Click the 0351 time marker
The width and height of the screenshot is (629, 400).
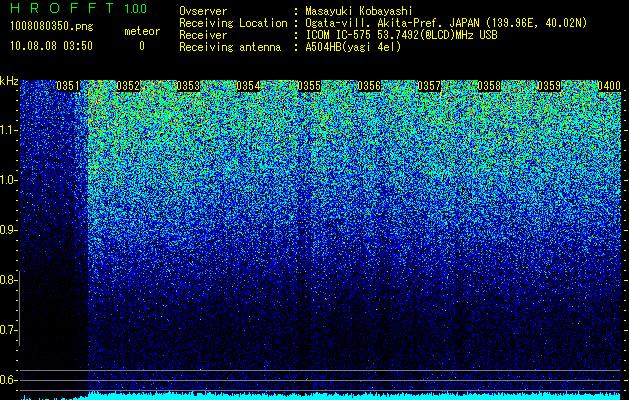68,86
